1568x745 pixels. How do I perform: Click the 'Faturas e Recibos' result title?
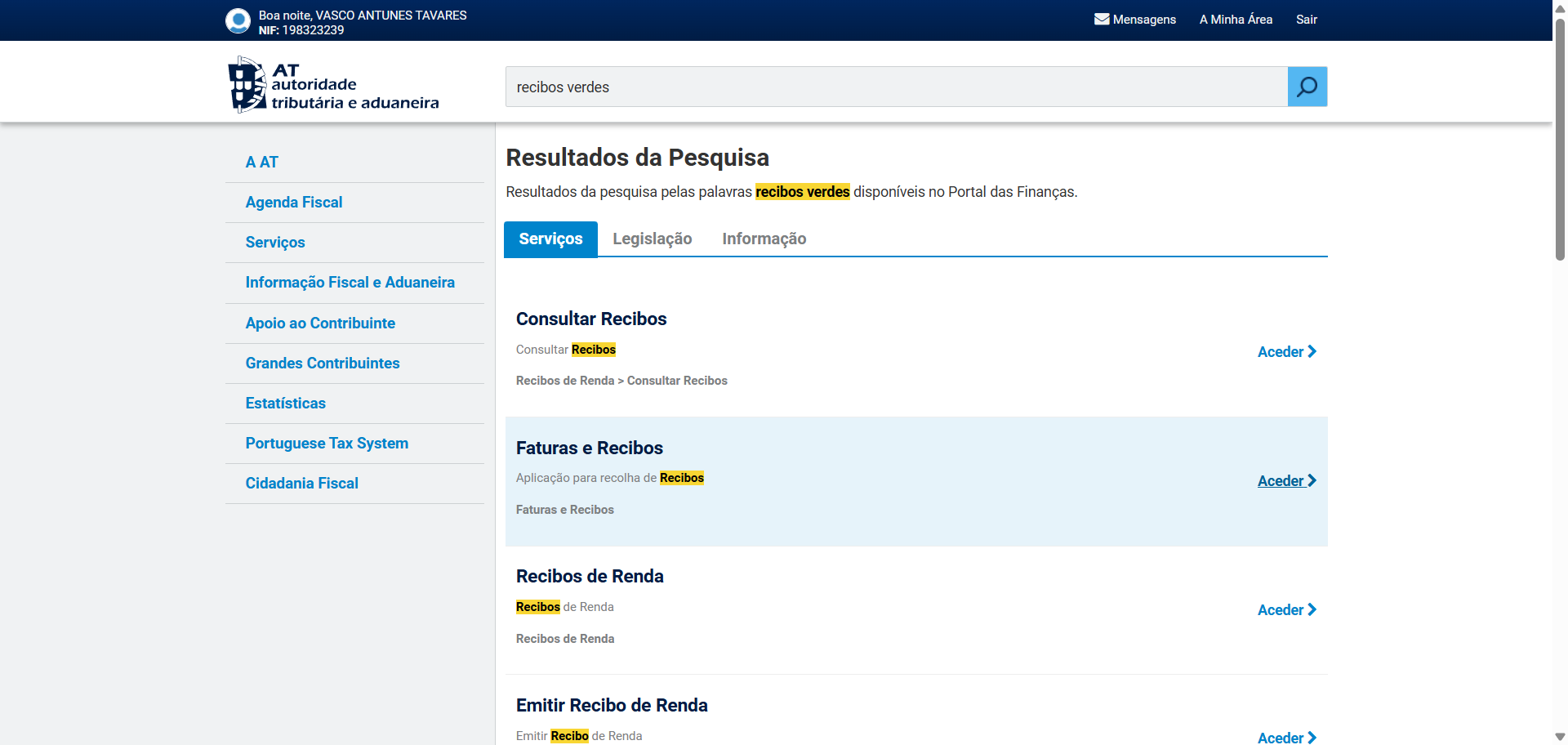coord(590,448)
